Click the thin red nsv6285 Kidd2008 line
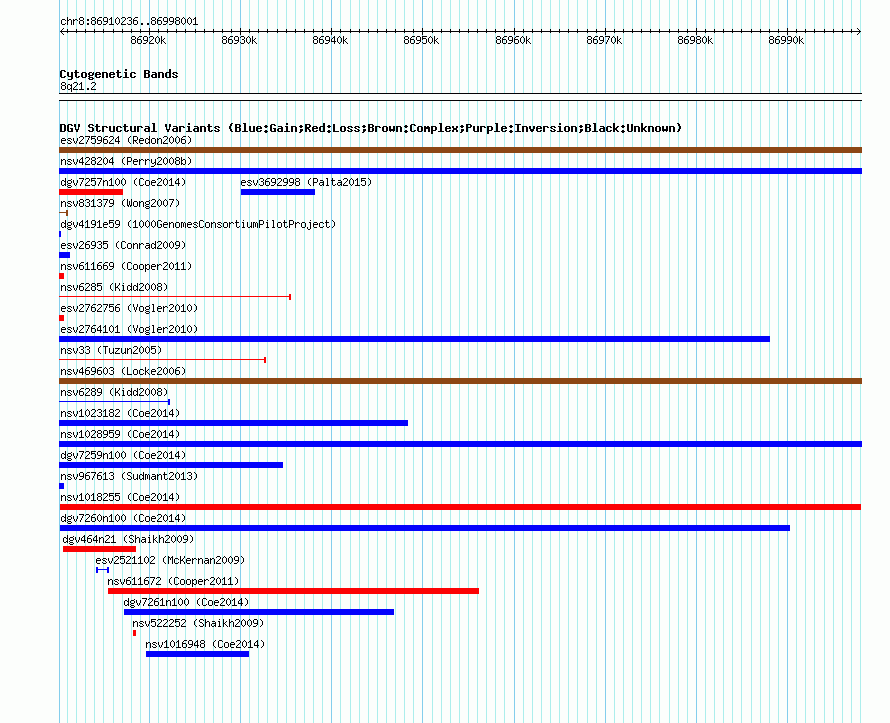 175,297
